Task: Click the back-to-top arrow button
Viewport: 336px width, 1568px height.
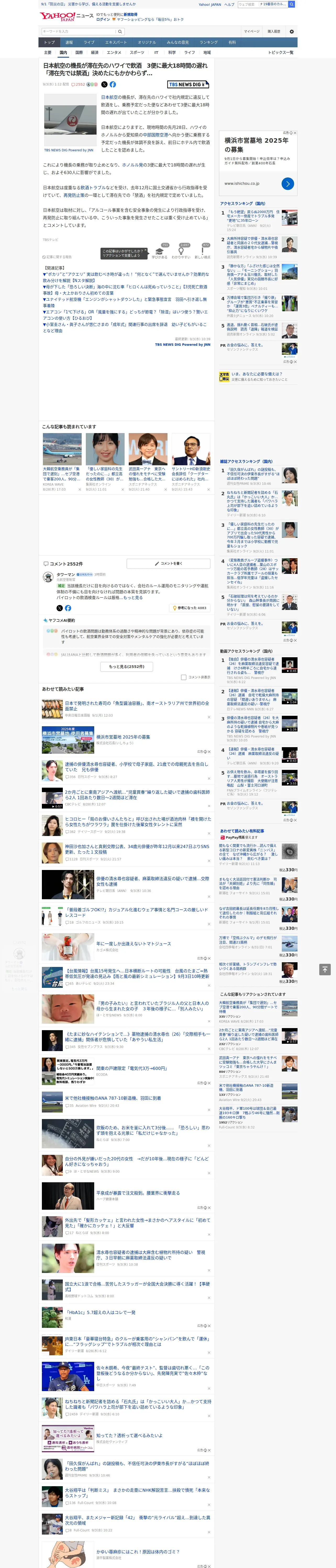Action: [325, 969]
